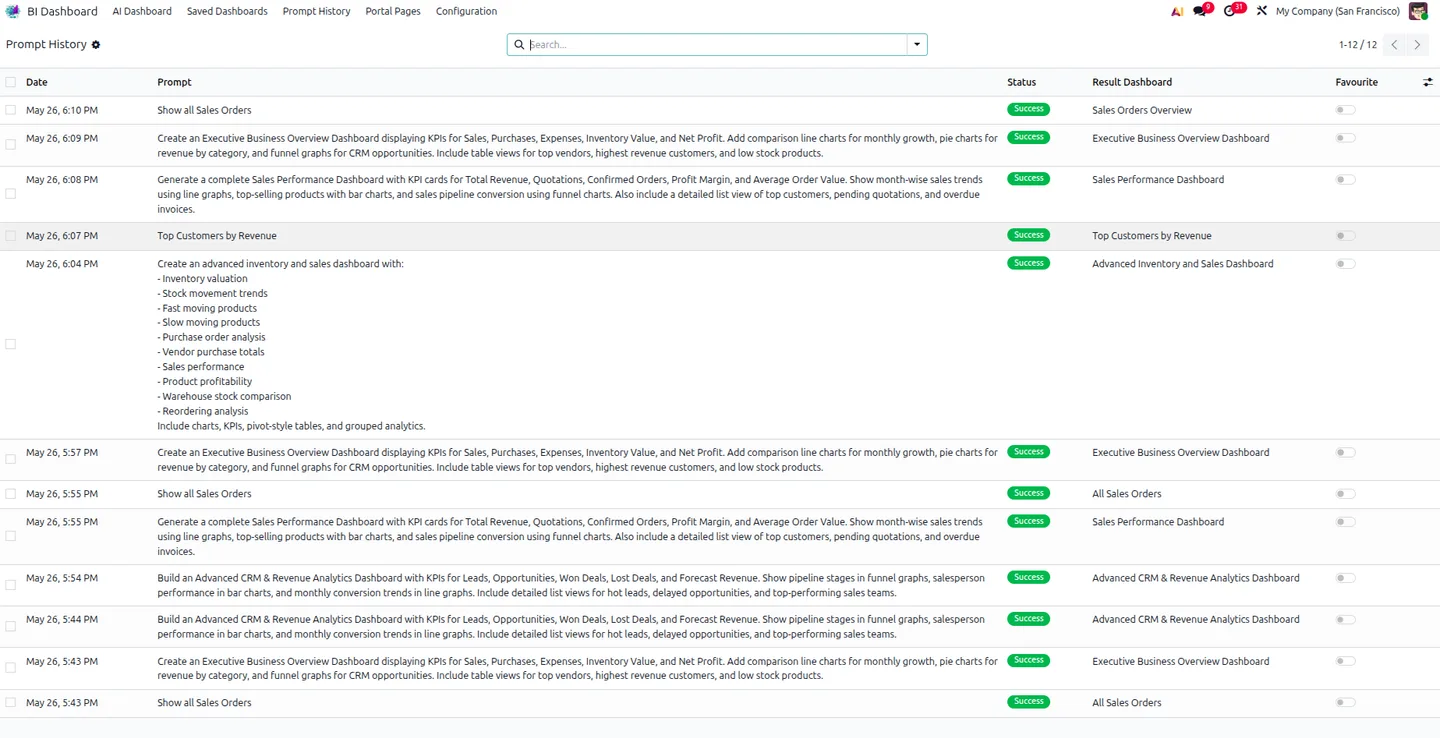1440x738 pixels.
Task: Toggle favourite for the 6:09 PM Executive dashboard
Action: tap(1345, 138)
